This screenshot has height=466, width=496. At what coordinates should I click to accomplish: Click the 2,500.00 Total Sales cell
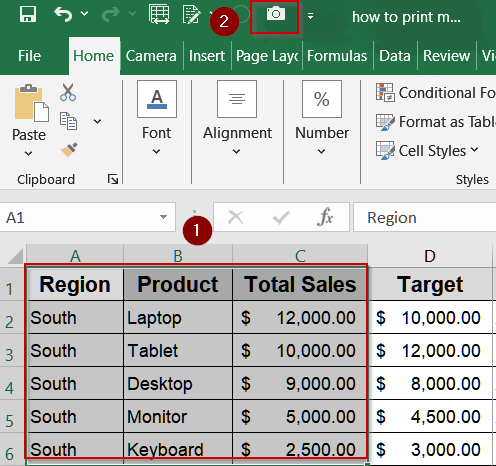coord(300,449)
